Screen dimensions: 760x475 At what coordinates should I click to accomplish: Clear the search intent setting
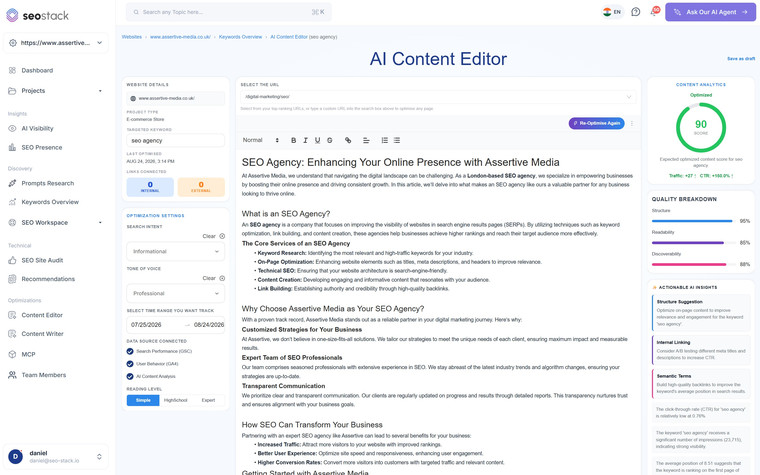click(213, 237)
